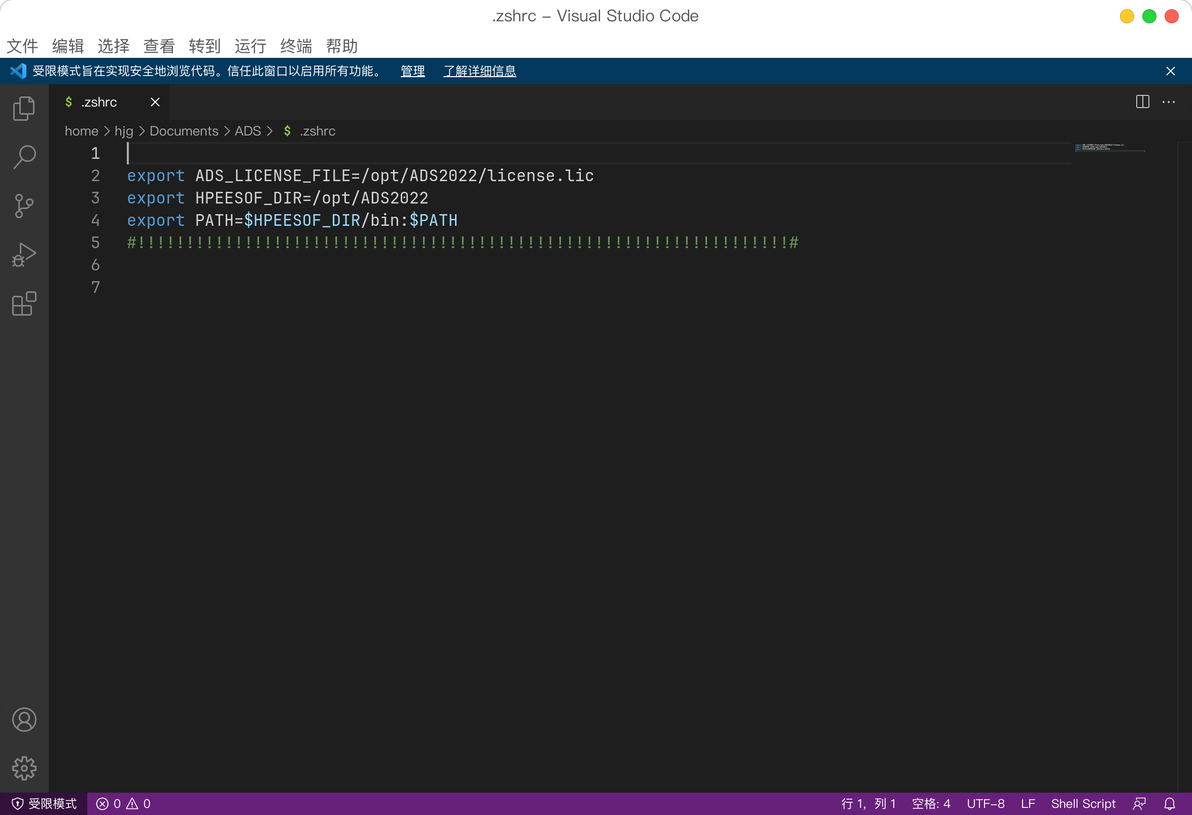The image size is (1192, 815).
Task: Open the errors and warnings indicator
Action: [x=123, y=804]
